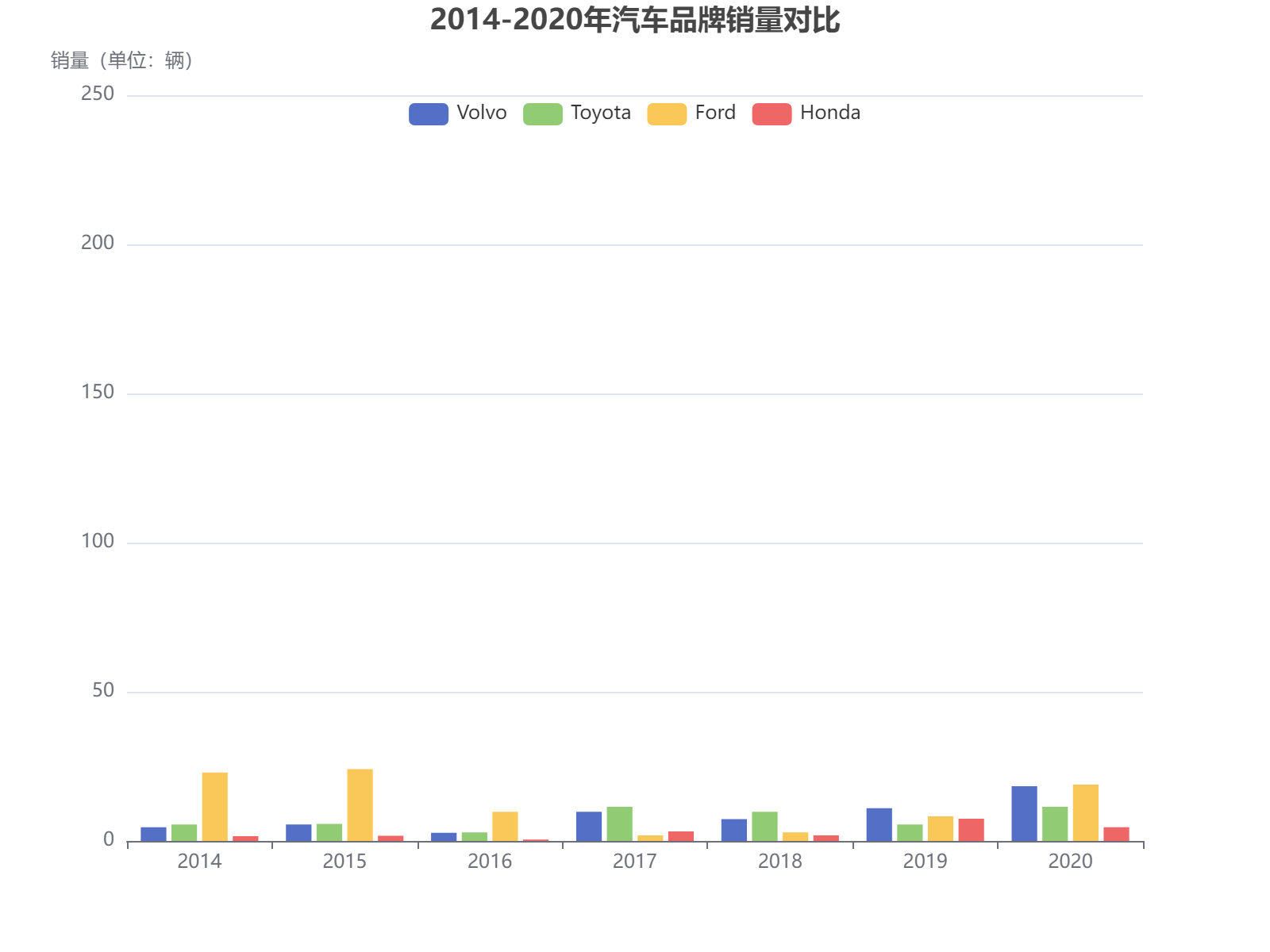
Task: Click the 250 y-axis value
Action: (x=98, y=94)
